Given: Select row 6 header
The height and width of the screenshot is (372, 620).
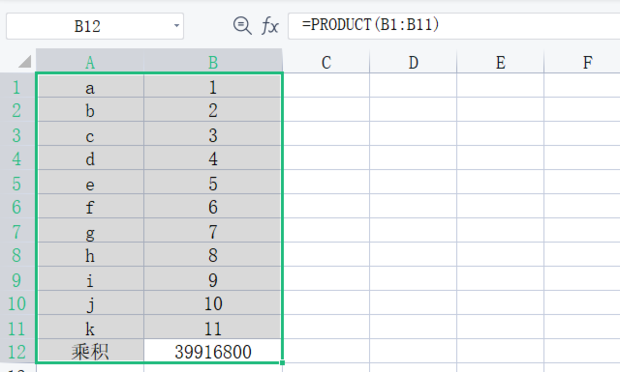Looking at the screenshot, I should click(x=17, y=206).
